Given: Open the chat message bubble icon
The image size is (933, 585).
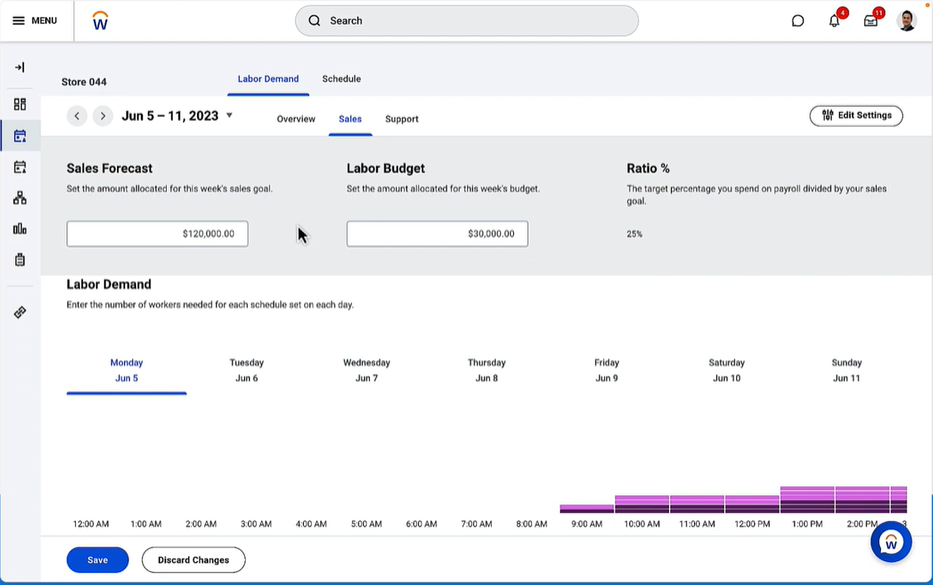Looking at the screenshot, I should point(798,21).
